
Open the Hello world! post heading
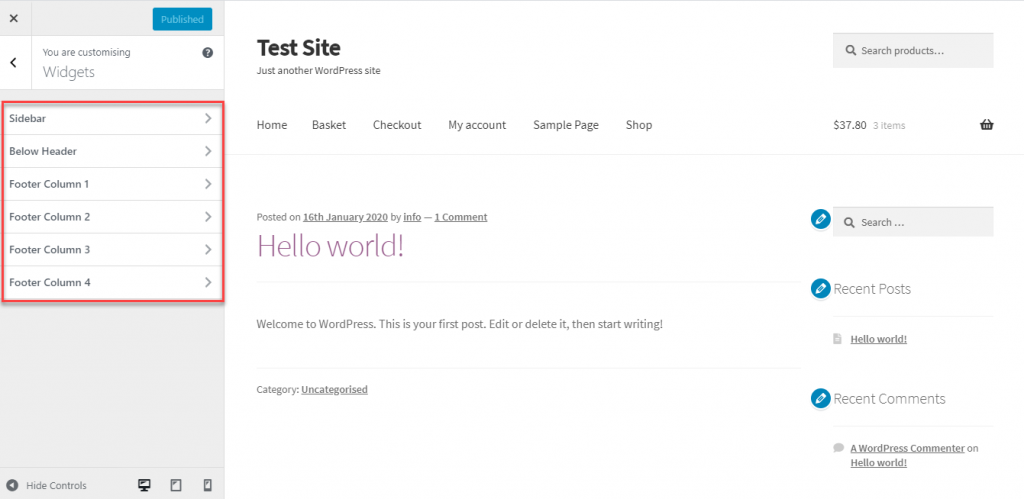coord(330,246)
